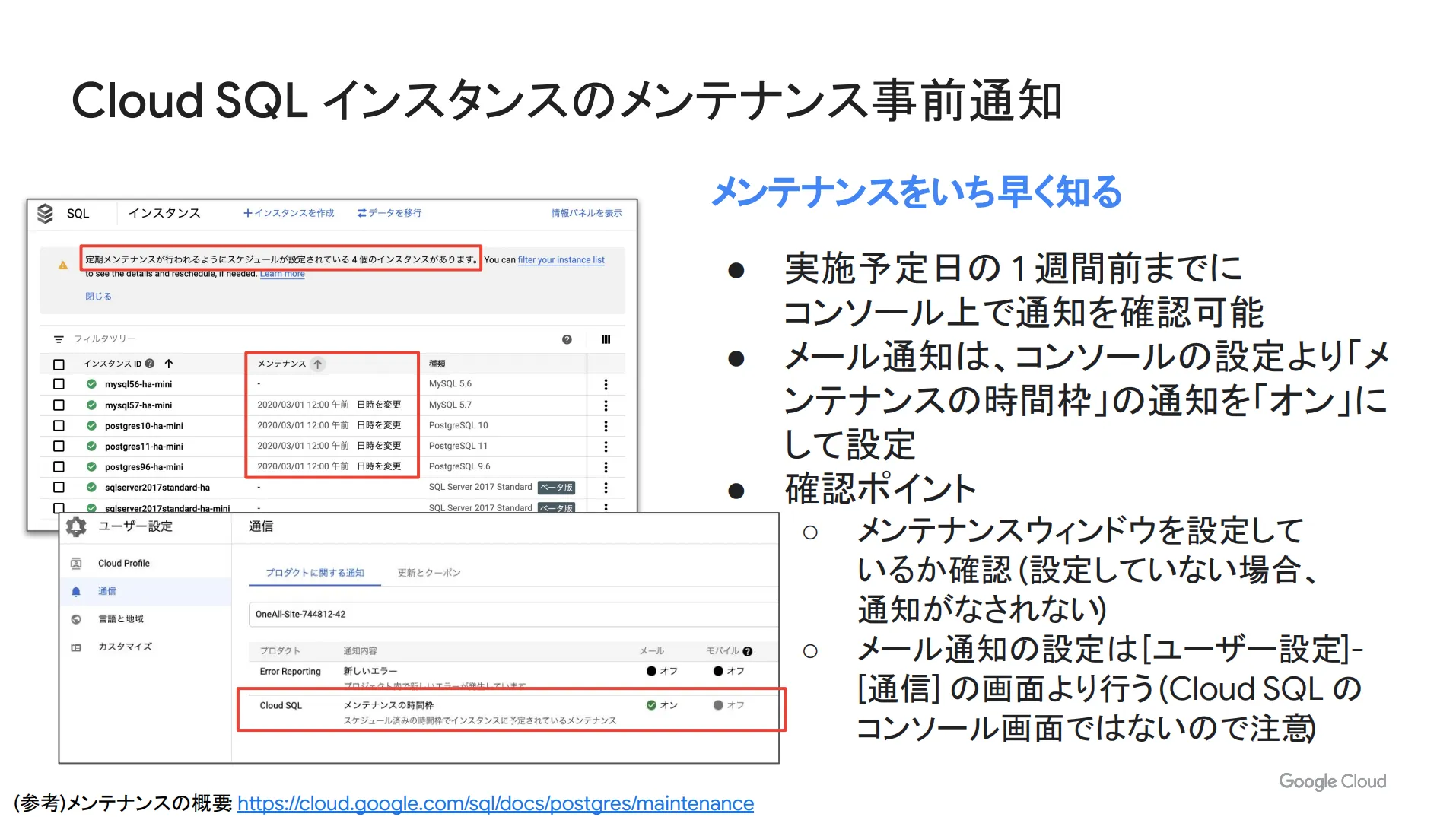This screenshot has width=1456, height=817.
Task: Click 日時を変更 for postgres10-ha-mini
Action: [x=379, y=425]
